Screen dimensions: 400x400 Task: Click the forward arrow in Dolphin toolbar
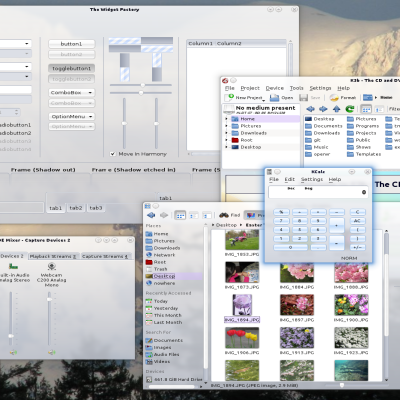click(x=164, y=215)
